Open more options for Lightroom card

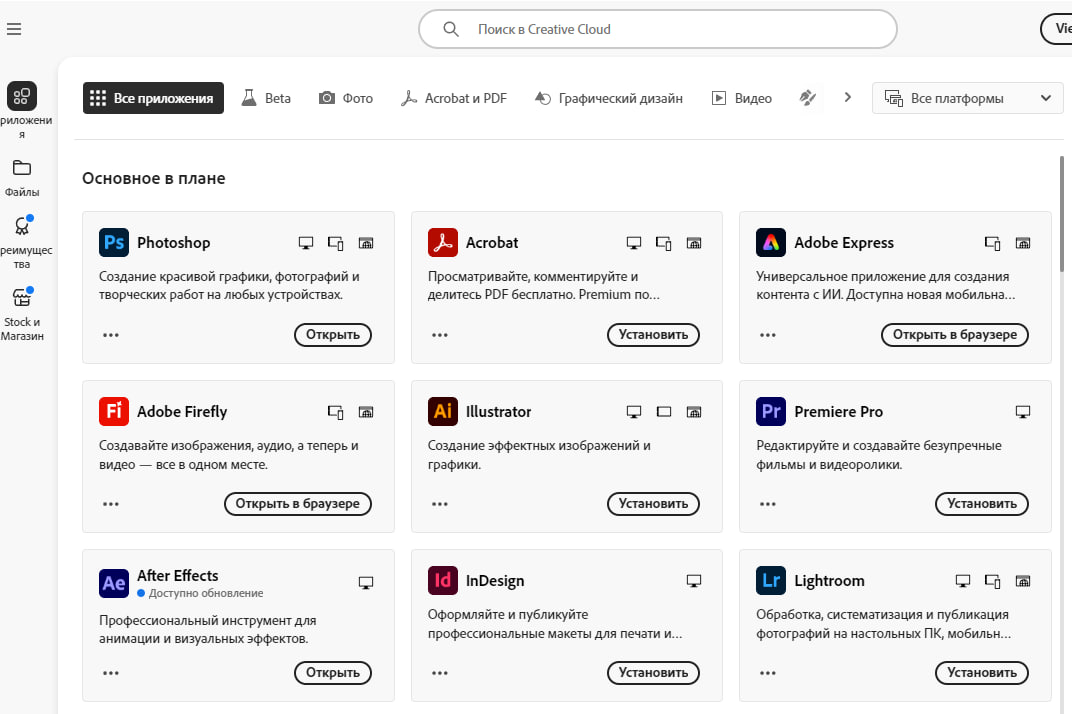click(x=768, y=673)
